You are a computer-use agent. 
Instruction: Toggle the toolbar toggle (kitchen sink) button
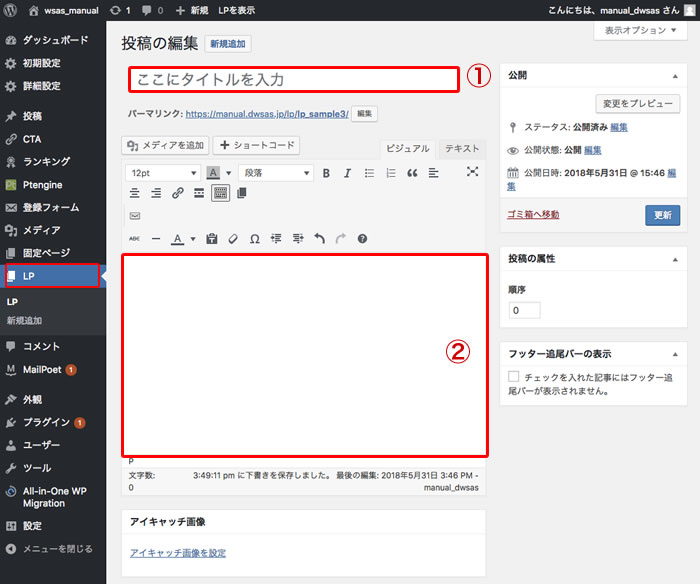pyautogui.click(x=221, y=193)
